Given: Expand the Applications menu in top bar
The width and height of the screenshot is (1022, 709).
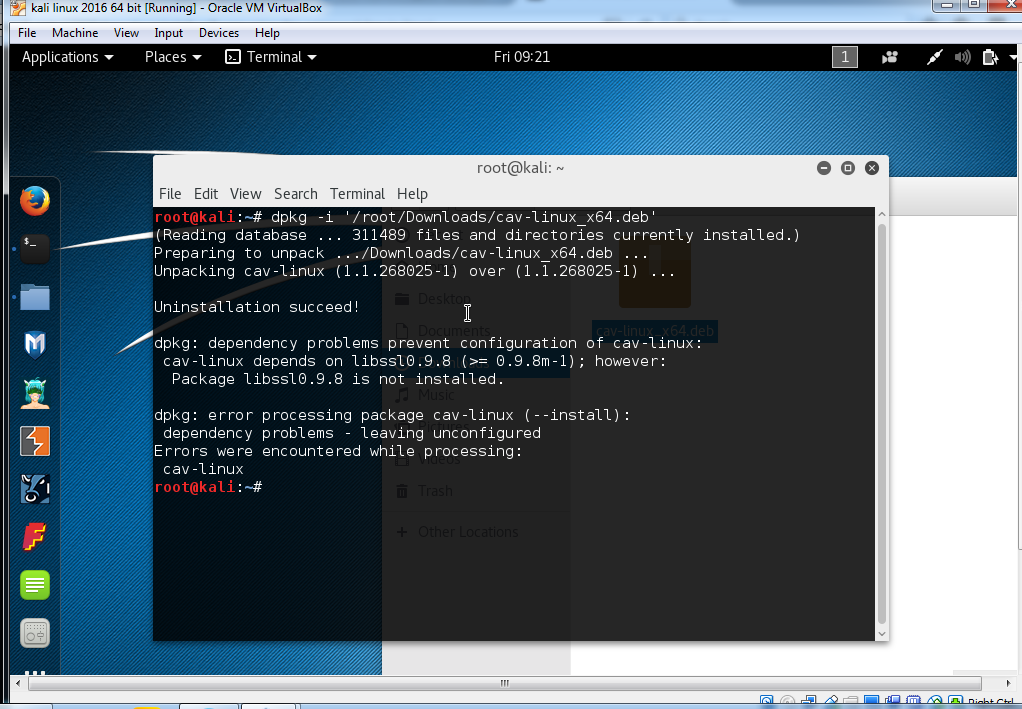Looking at the screenshot, I should [68, 57].
